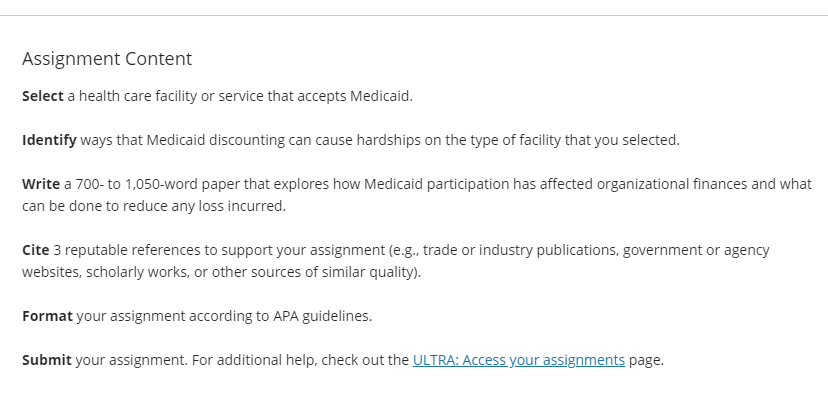The image size is (828, 405).
Task: Click the line 'can be done to reduce any loss incurred.'
Action: pos(154,206)
